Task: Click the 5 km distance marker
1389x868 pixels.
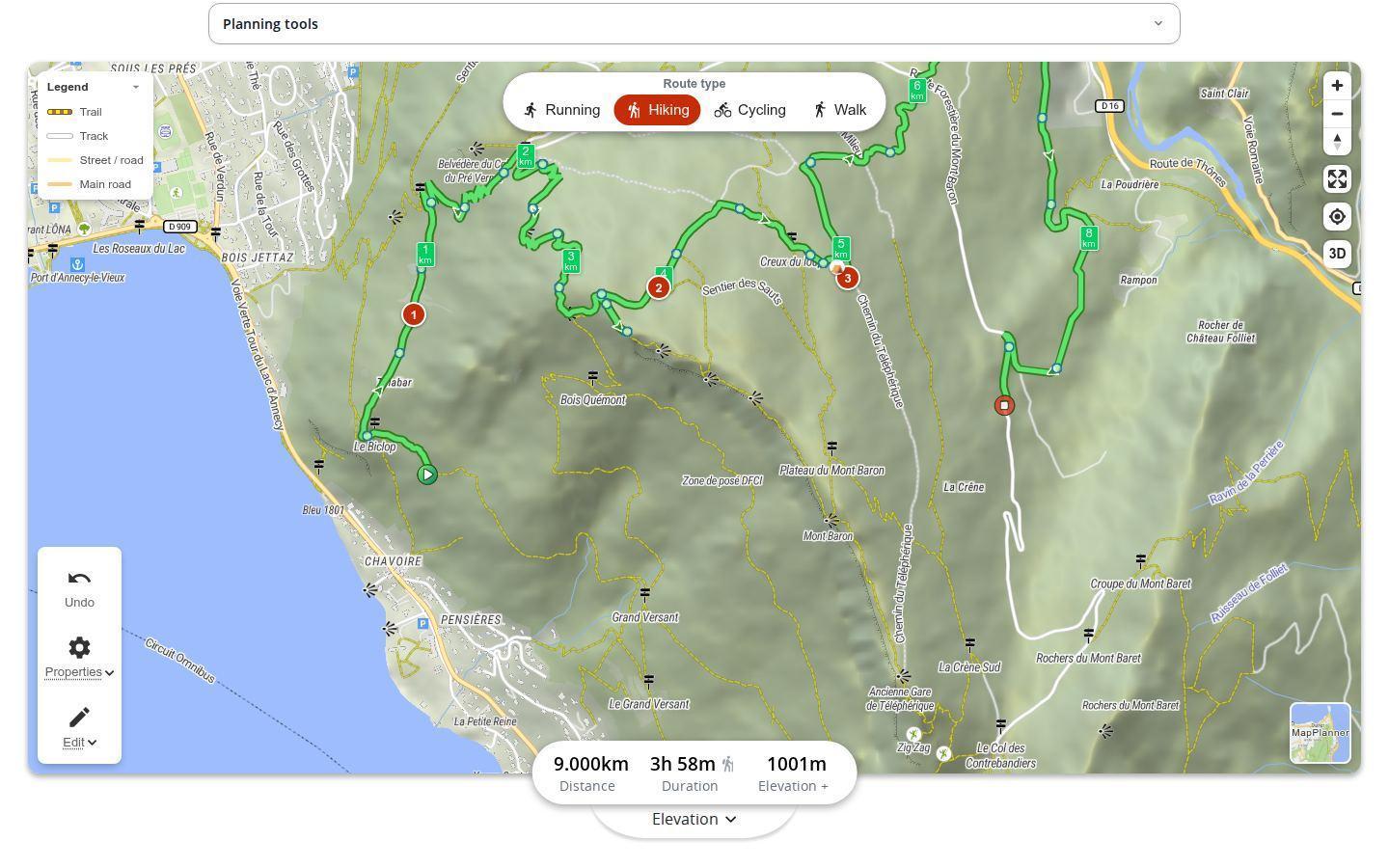Action: 841,249
